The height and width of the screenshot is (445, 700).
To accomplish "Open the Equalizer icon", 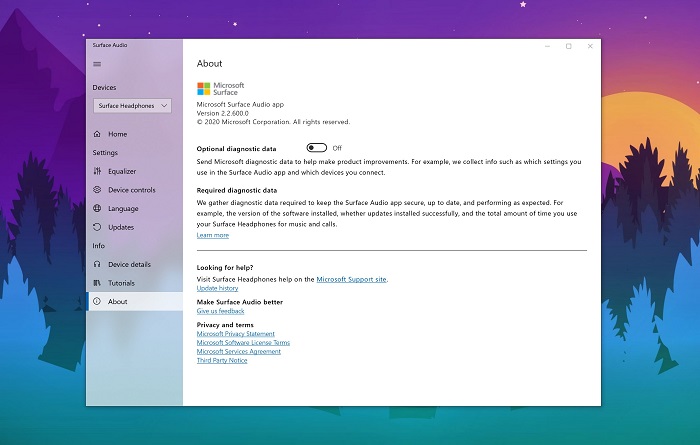I will pyautogui.click(x=97, y=171).
